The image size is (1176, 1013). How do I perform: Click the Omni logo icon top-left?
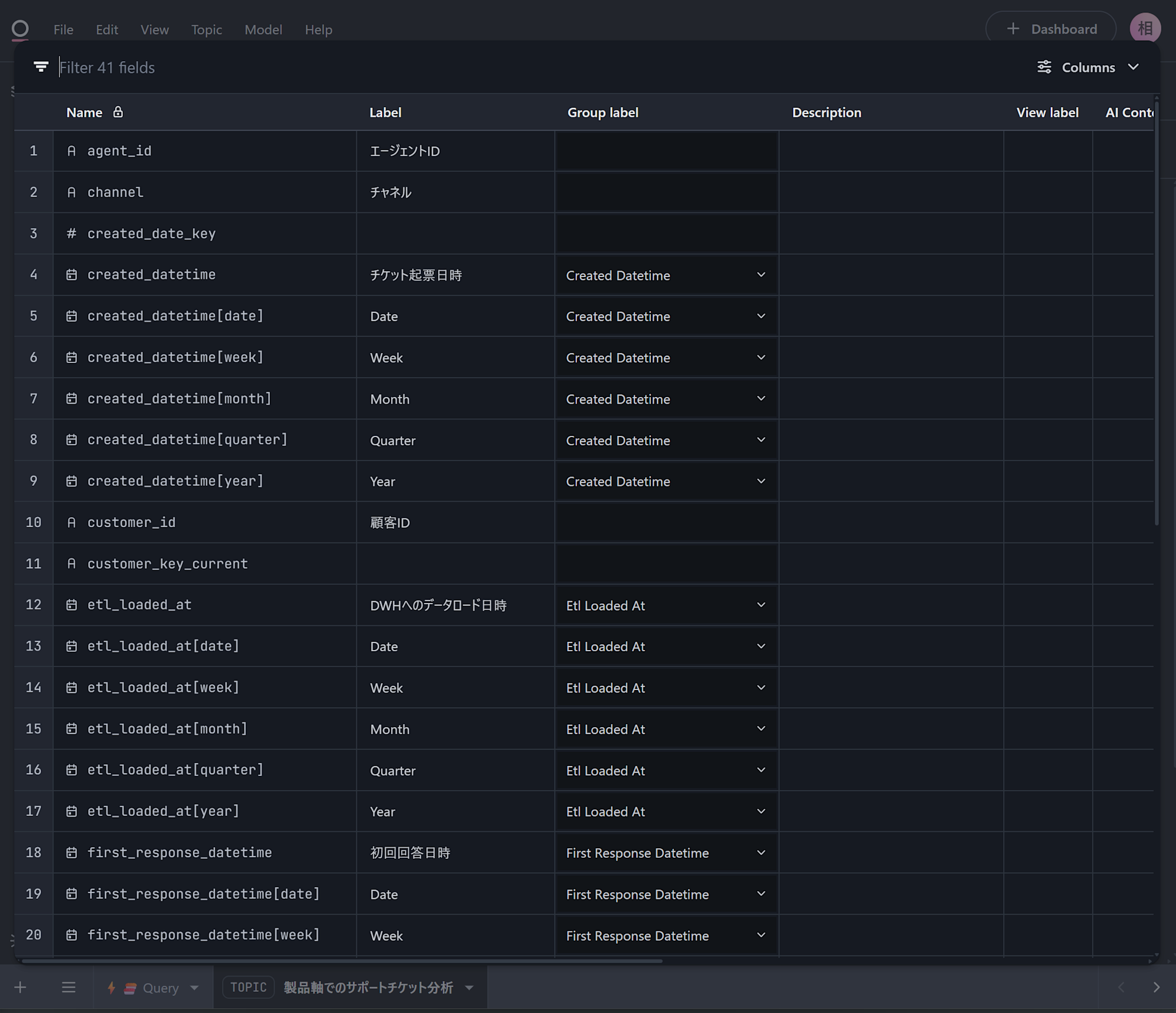pyautogui.click(x=20, y=29)
